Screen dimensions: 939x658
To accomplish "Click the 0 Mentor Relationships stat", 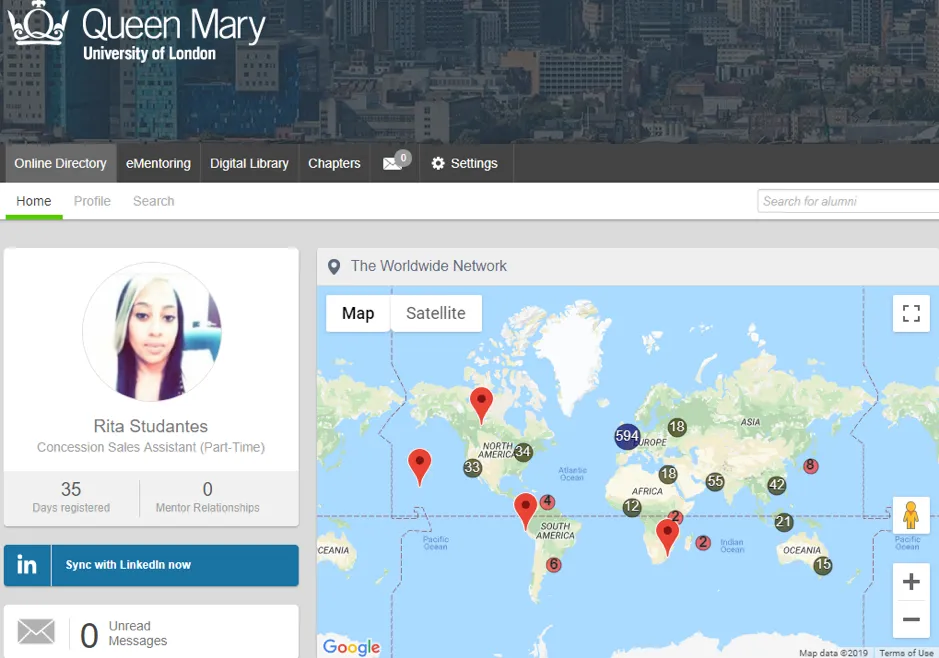I will click(207, 497).
